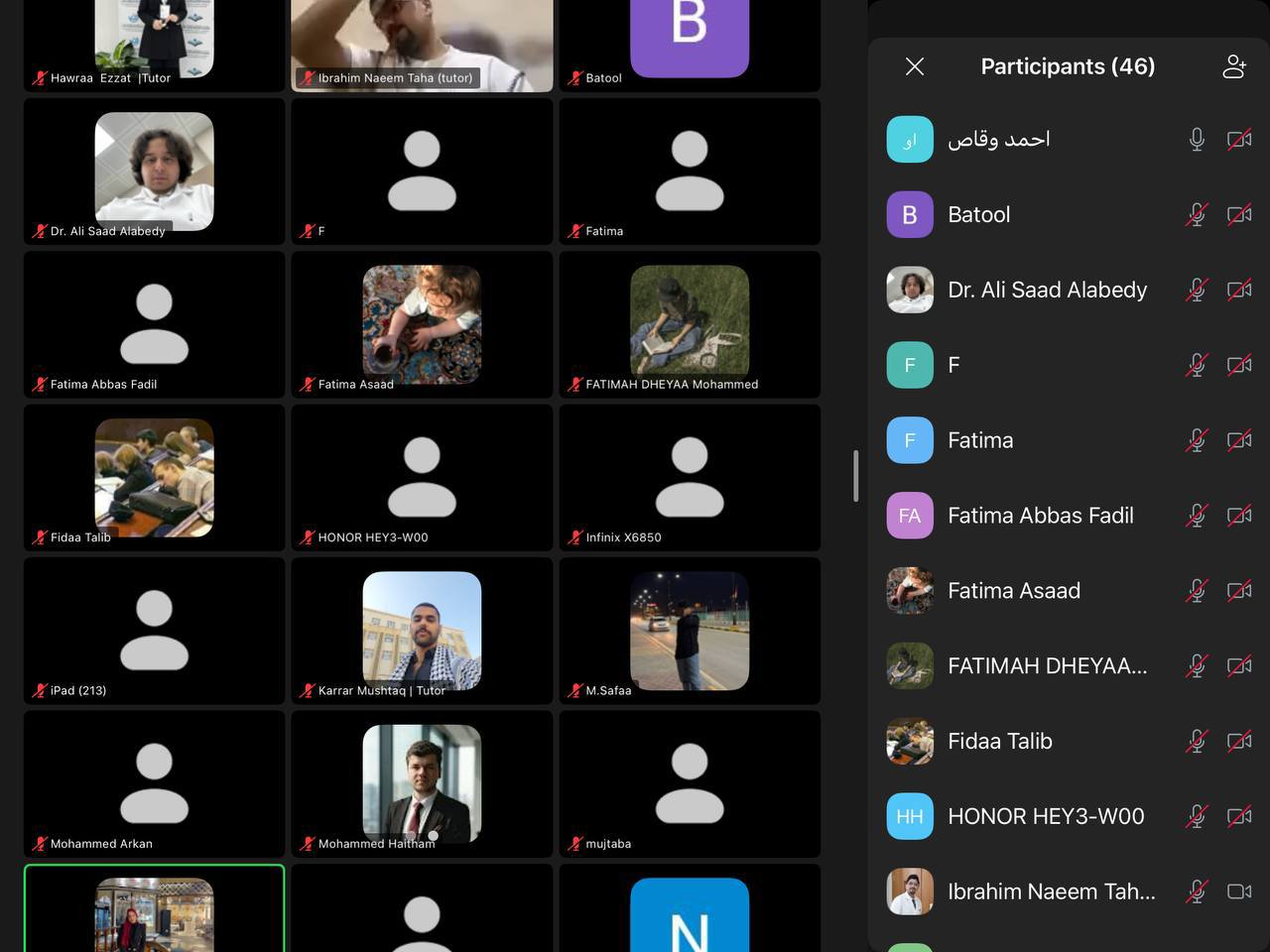
Task: Click the video grid scrollbar handle
Action: click(855, 476)
